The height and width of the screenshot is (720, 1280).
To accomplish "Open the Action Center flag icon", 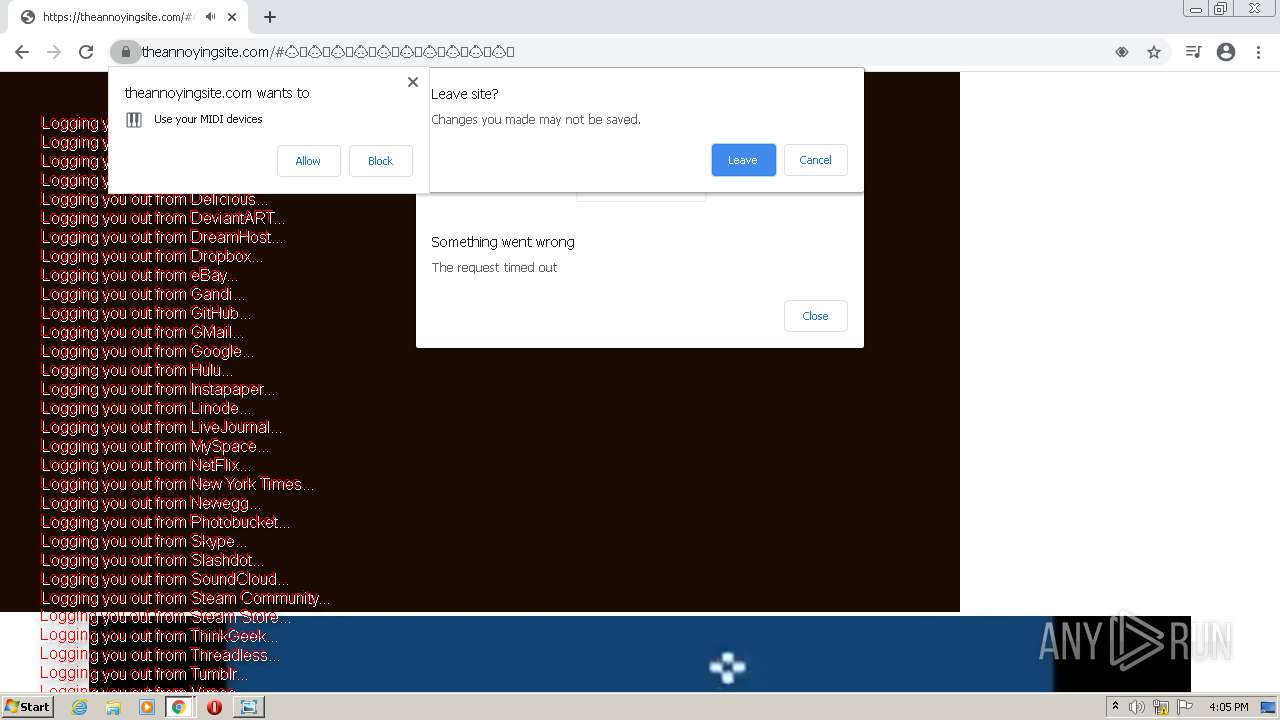I will point(1185,707).
